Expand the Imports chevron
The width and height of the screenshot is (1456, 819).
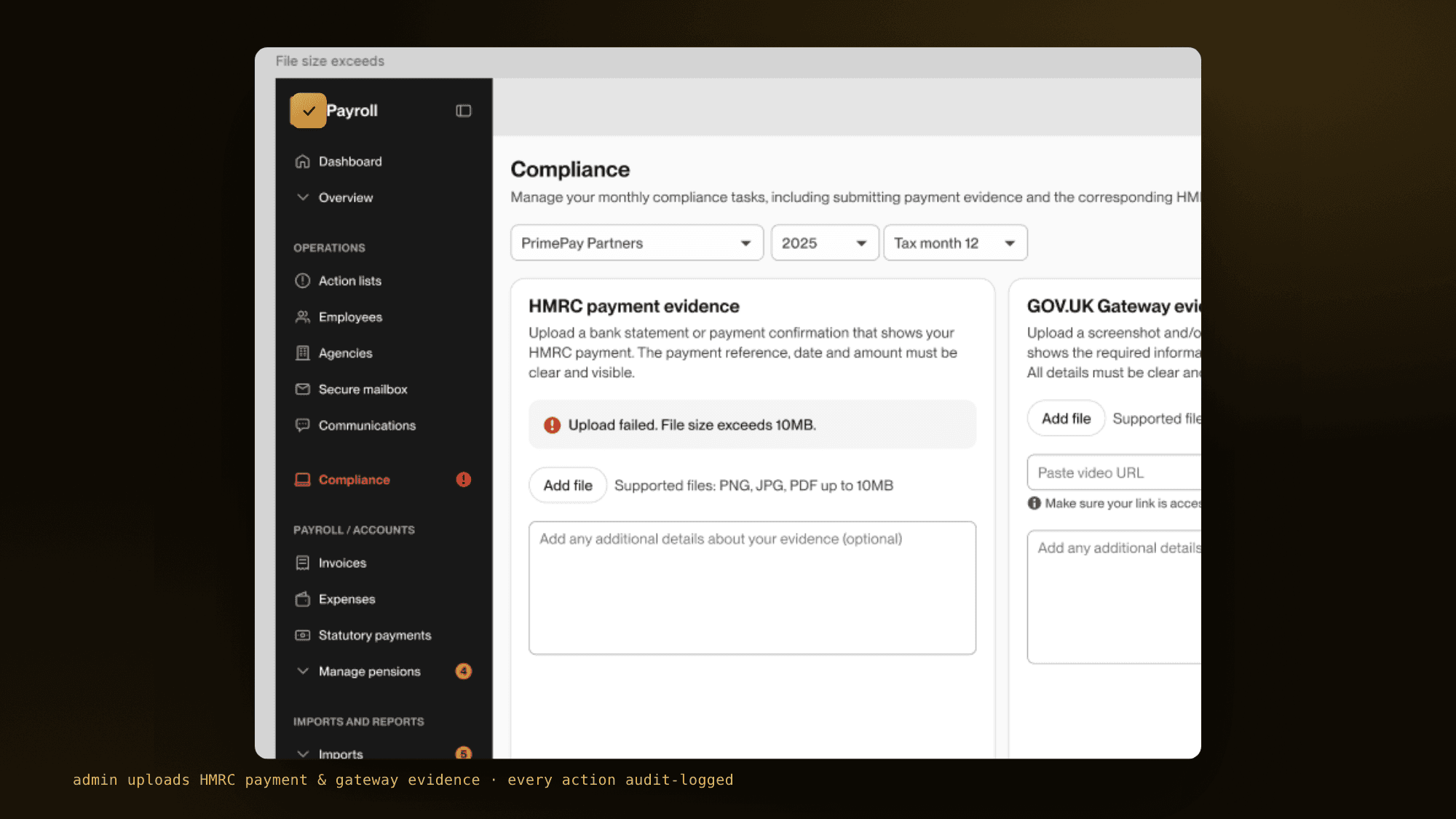point(303,753)
